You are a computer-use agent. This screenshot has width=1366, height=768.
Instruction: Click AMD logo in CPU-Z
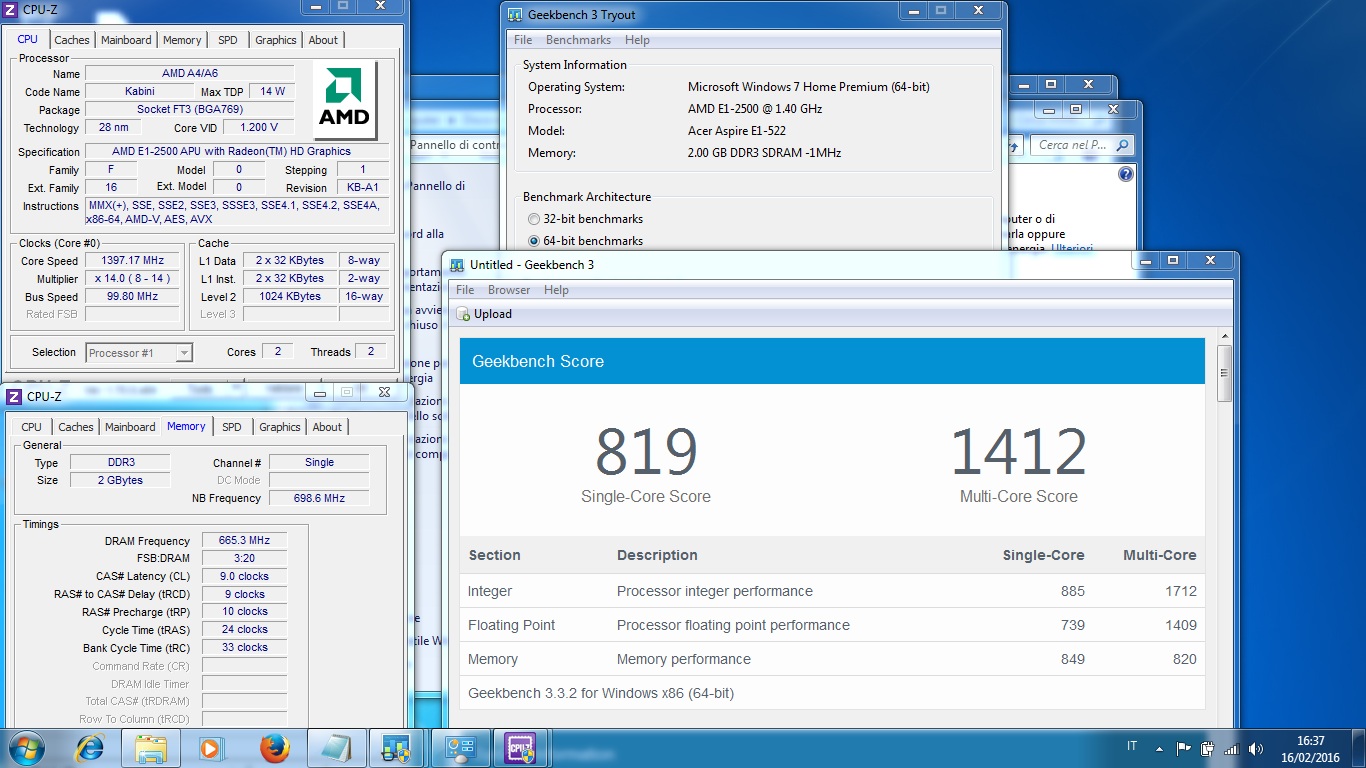pyautogui.click(x=345, y=101)
